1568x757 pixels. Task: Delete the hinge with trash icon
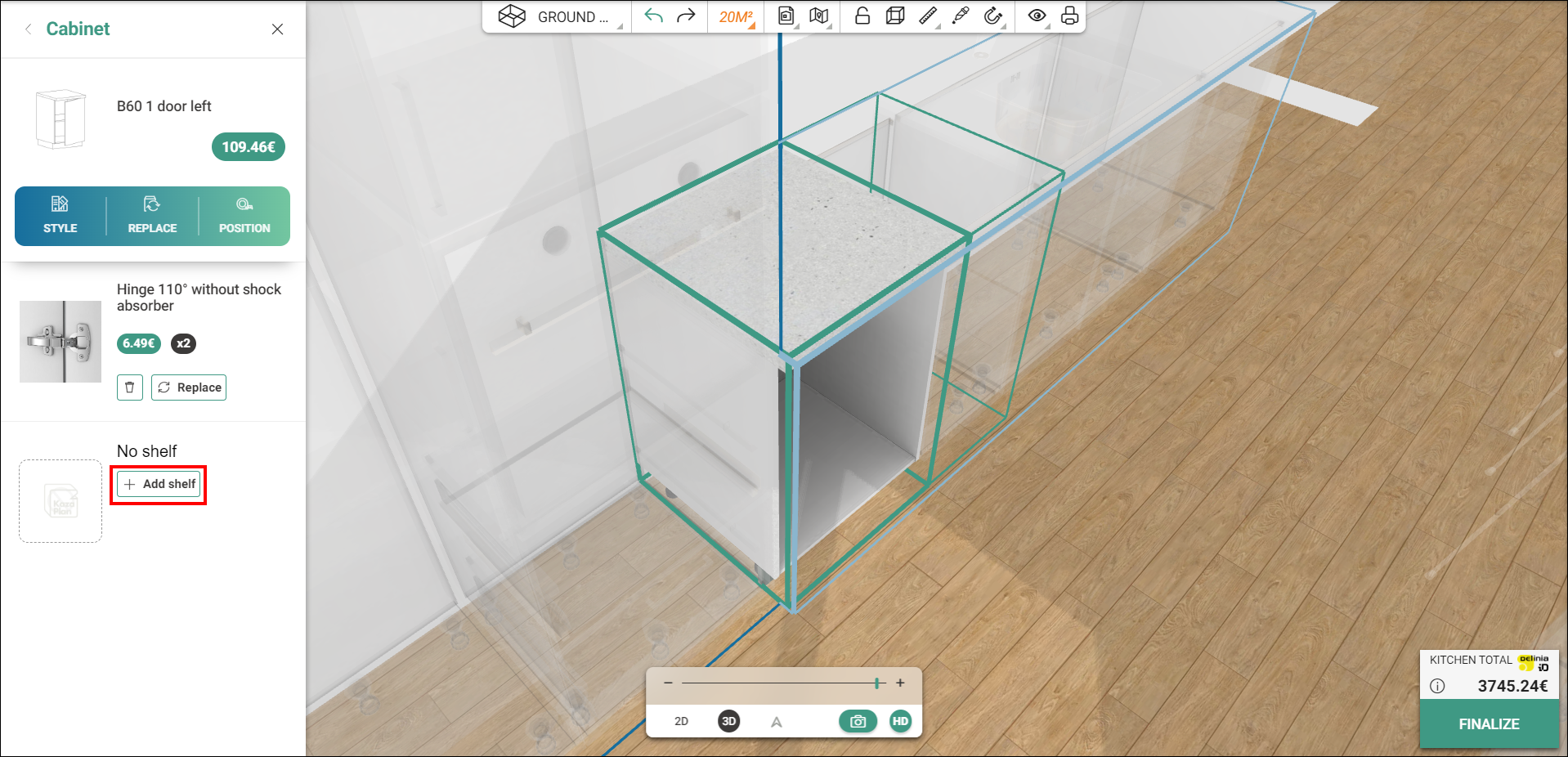pos(130,387)
